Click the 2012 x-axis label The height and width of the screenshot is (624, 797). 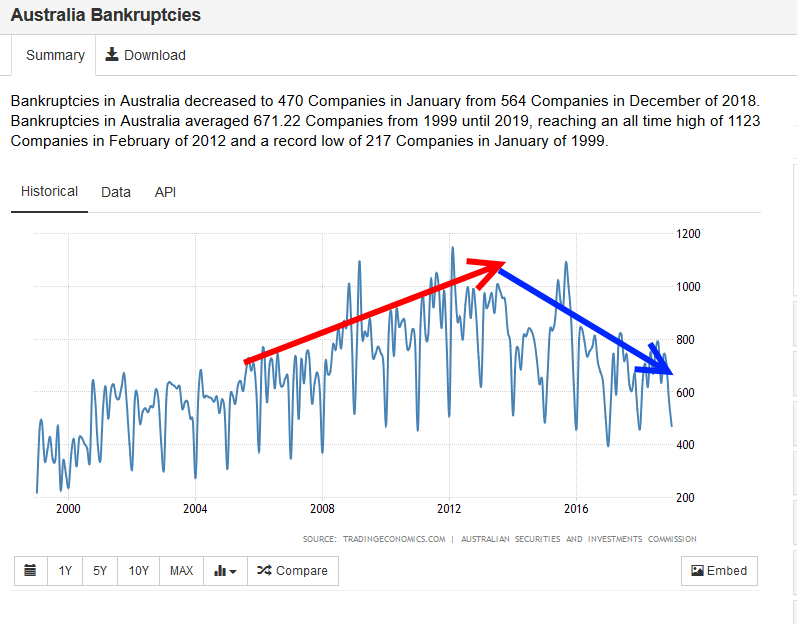[449, 509]
